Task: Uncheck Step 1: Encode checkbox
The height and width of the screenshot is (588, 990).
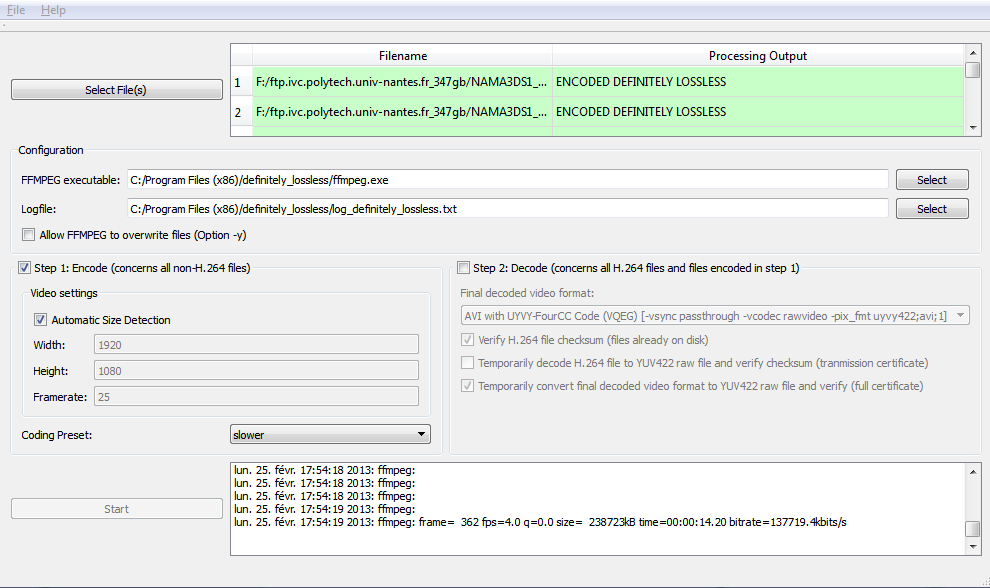Action: coord(24,268)
